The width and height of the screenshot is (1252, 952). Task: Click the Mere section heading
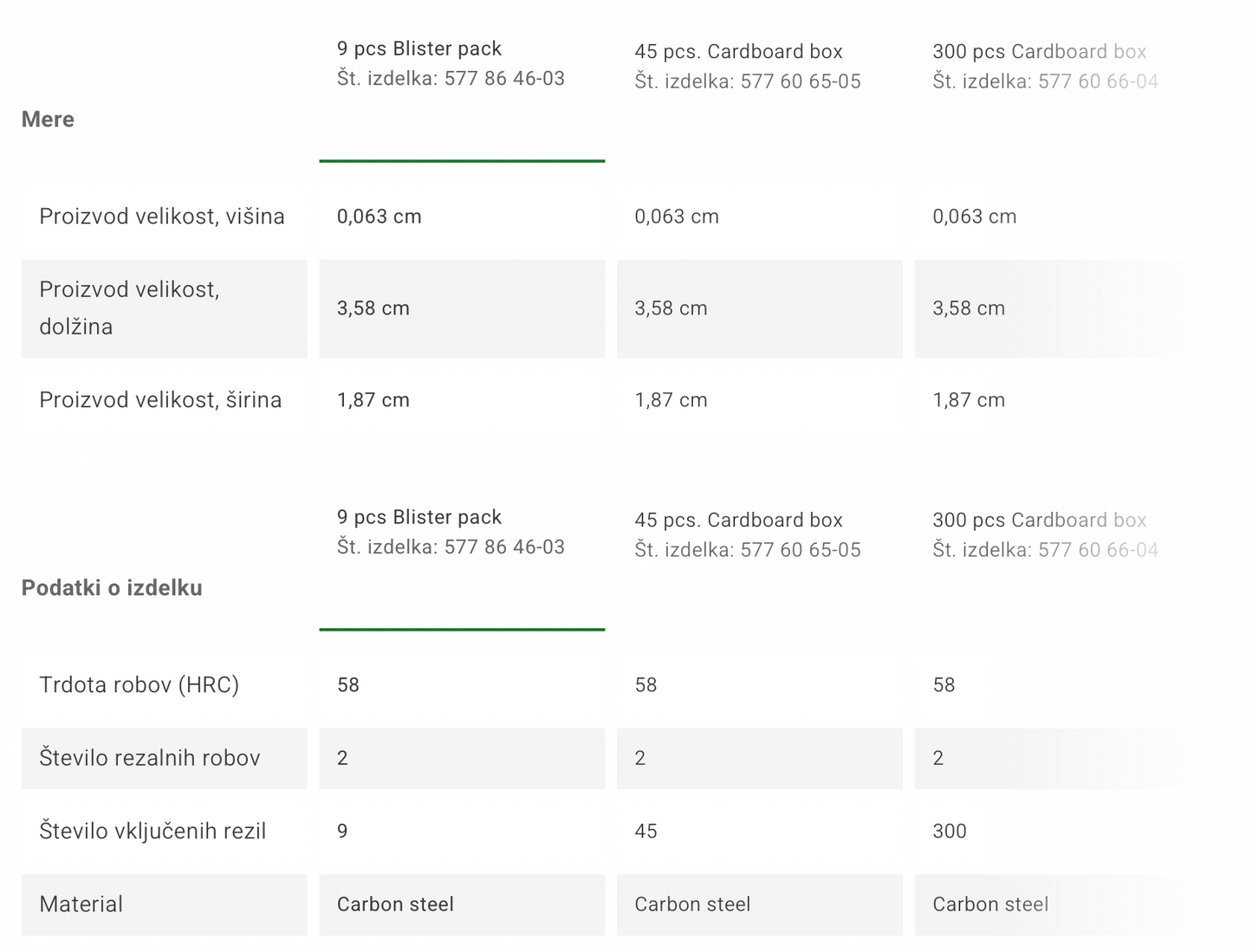click(48, 120)
